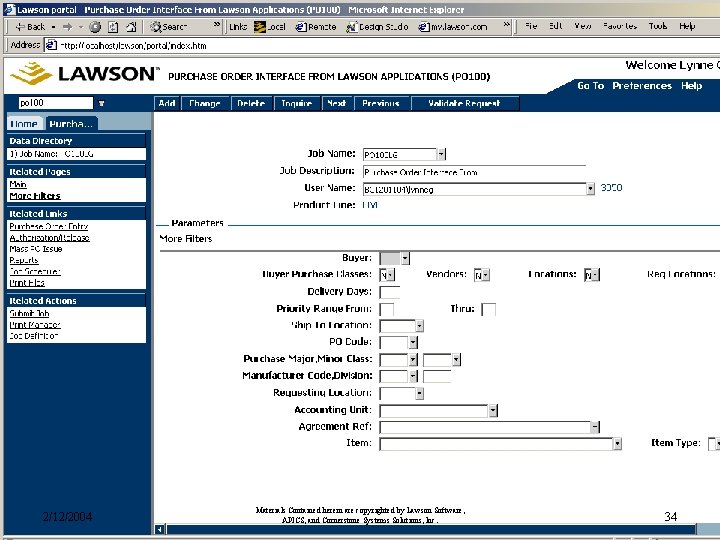The image size is (720, 540).
Task: Open the Design Studio link shortcut
Action: click(x=377, y=27)
